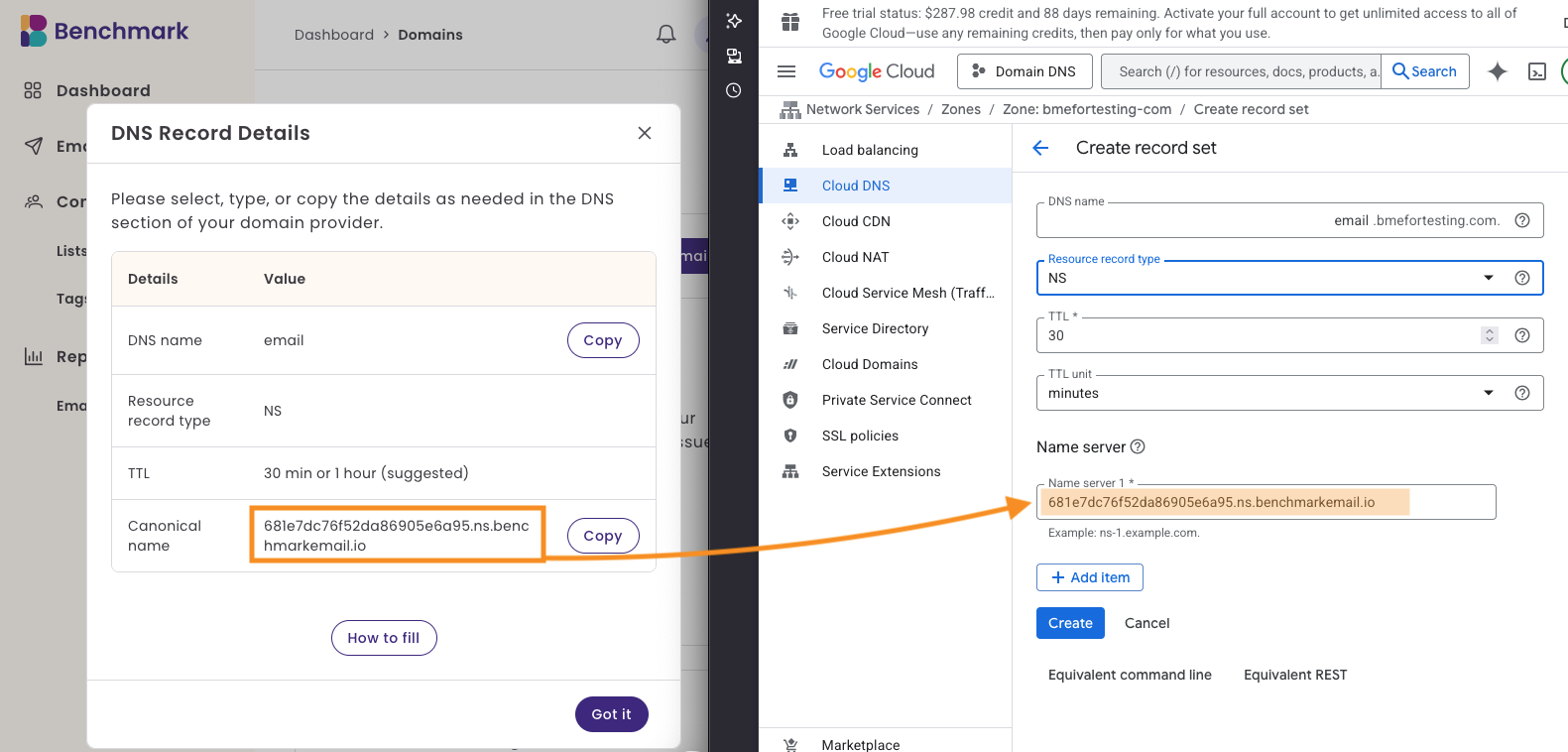Close the DNS Record Details dialog
The height and width of the screenshot is (752, 1568).
point(645,133)
